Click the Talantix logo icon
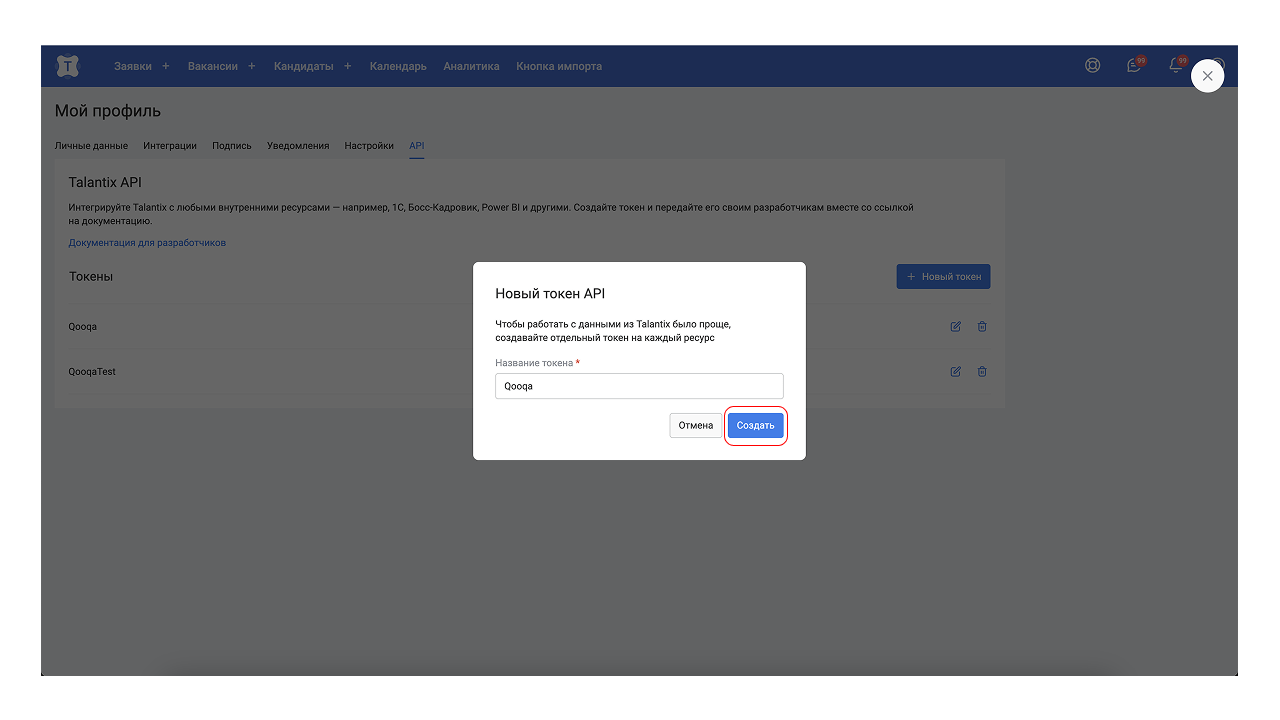The image size is (1280, 720). point(67,66)
